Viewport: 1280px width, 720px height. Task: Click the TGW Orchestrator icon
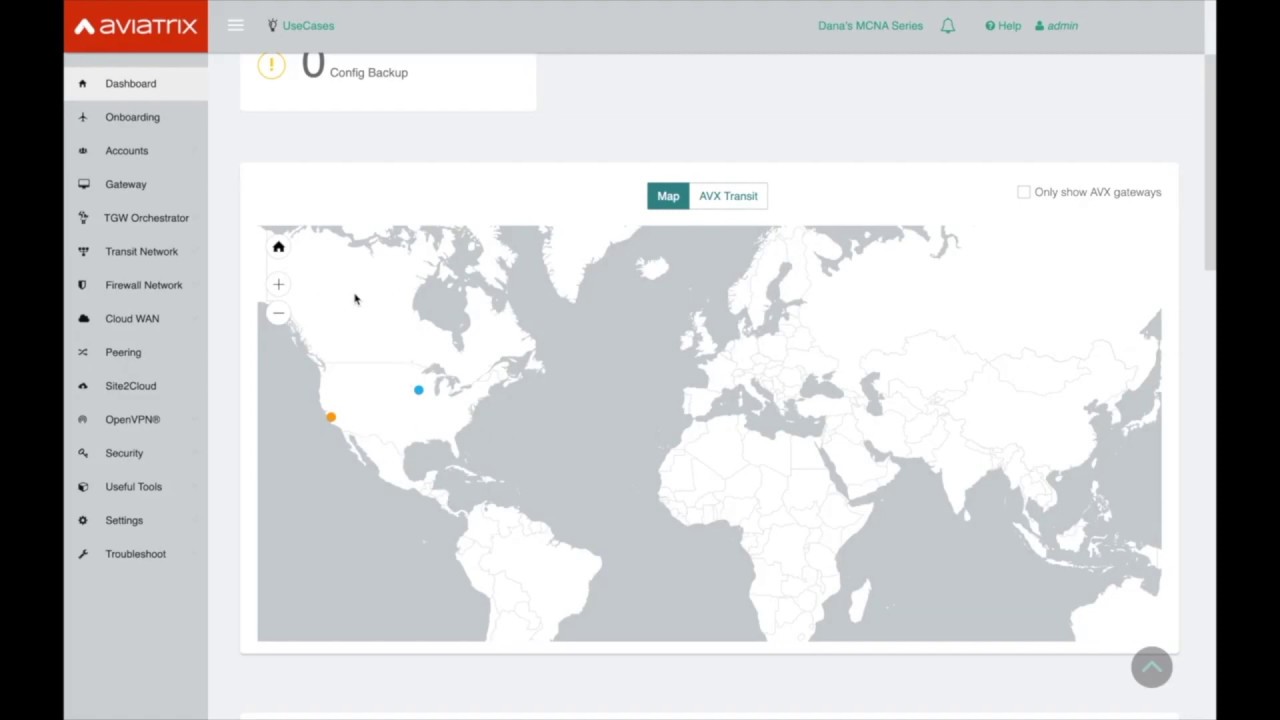click(x=83, y=218)
